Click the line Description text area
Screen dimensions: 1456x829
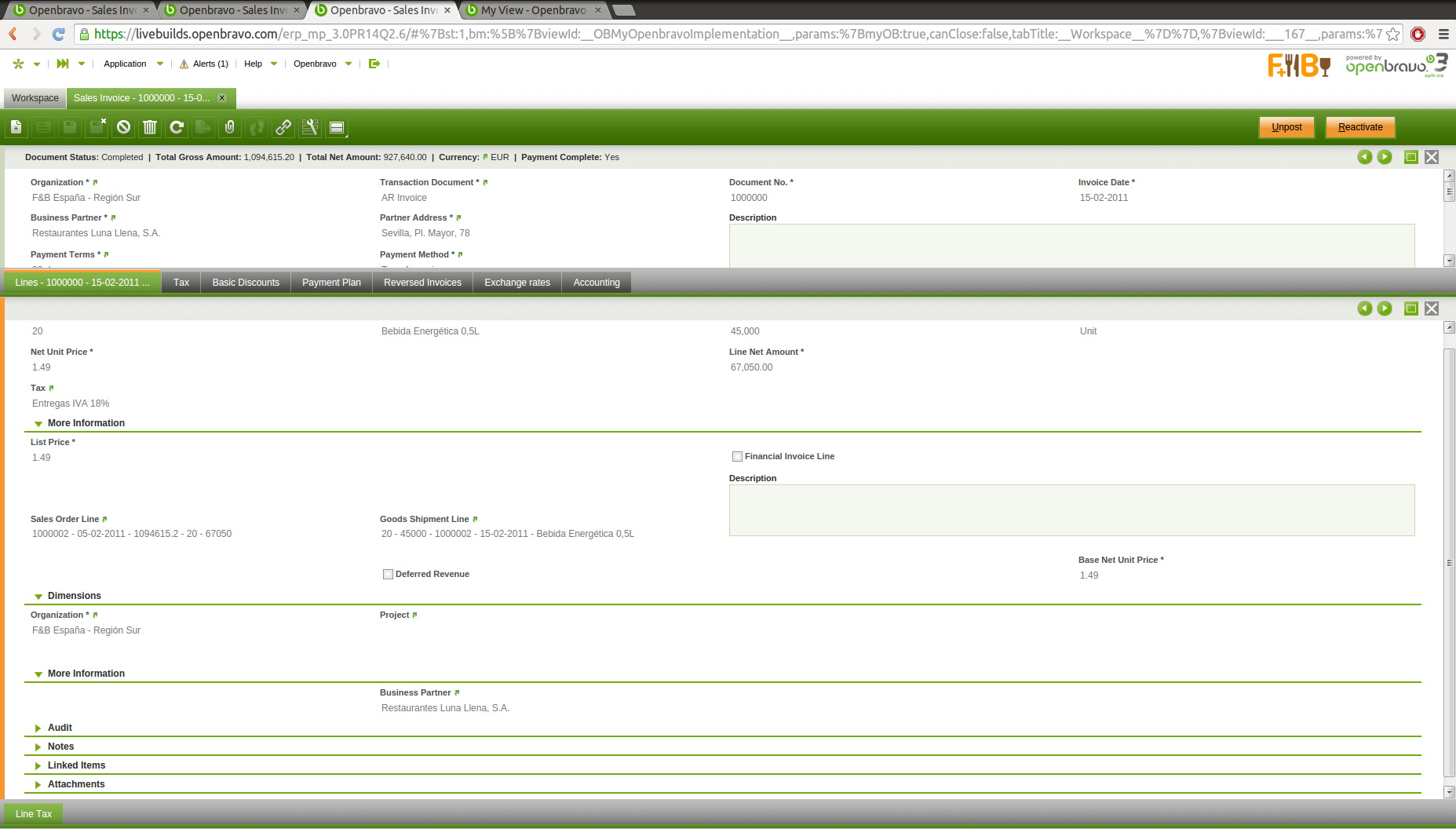coord(1071,510)
